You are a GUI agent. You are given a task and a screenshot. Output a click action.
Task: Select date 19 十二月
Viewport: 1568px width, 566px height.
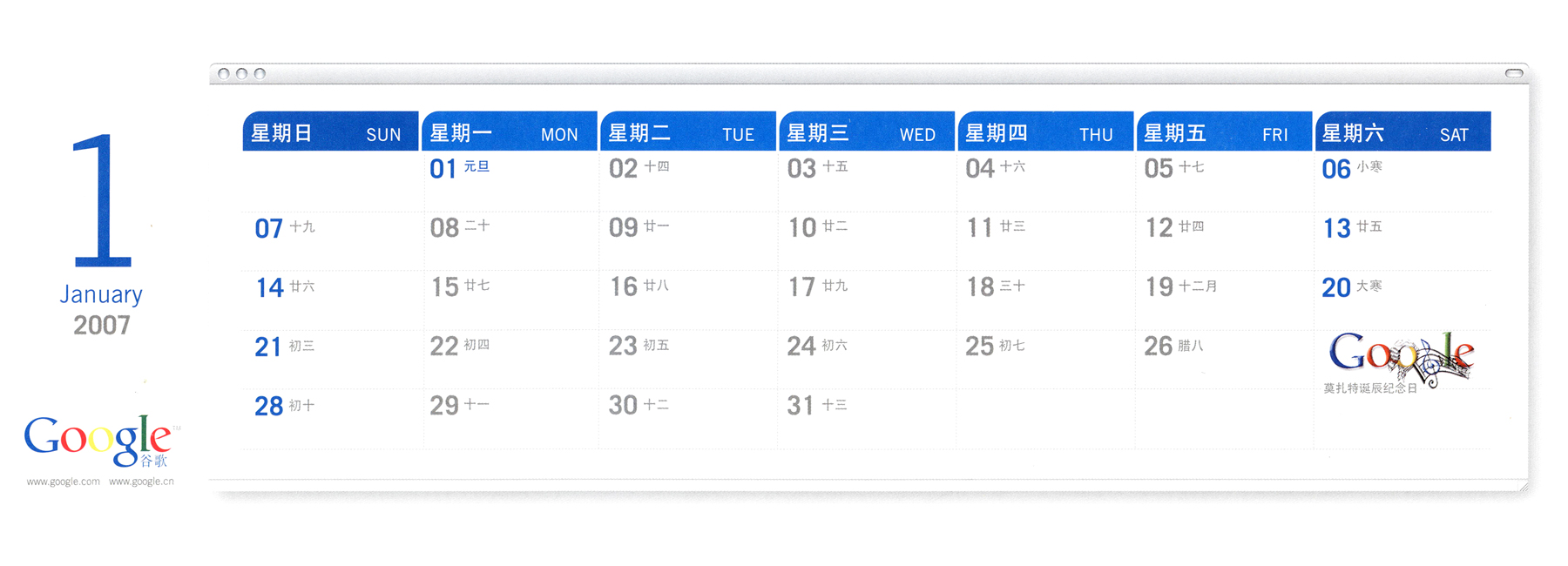pyautogui.click(x=1181, y=286)
